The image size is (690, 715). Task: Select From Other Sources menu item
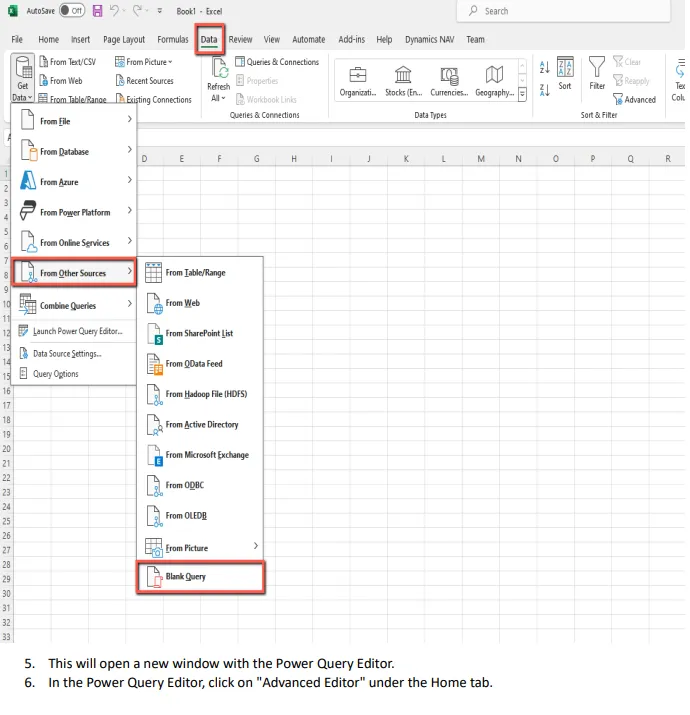click(74, 273)
